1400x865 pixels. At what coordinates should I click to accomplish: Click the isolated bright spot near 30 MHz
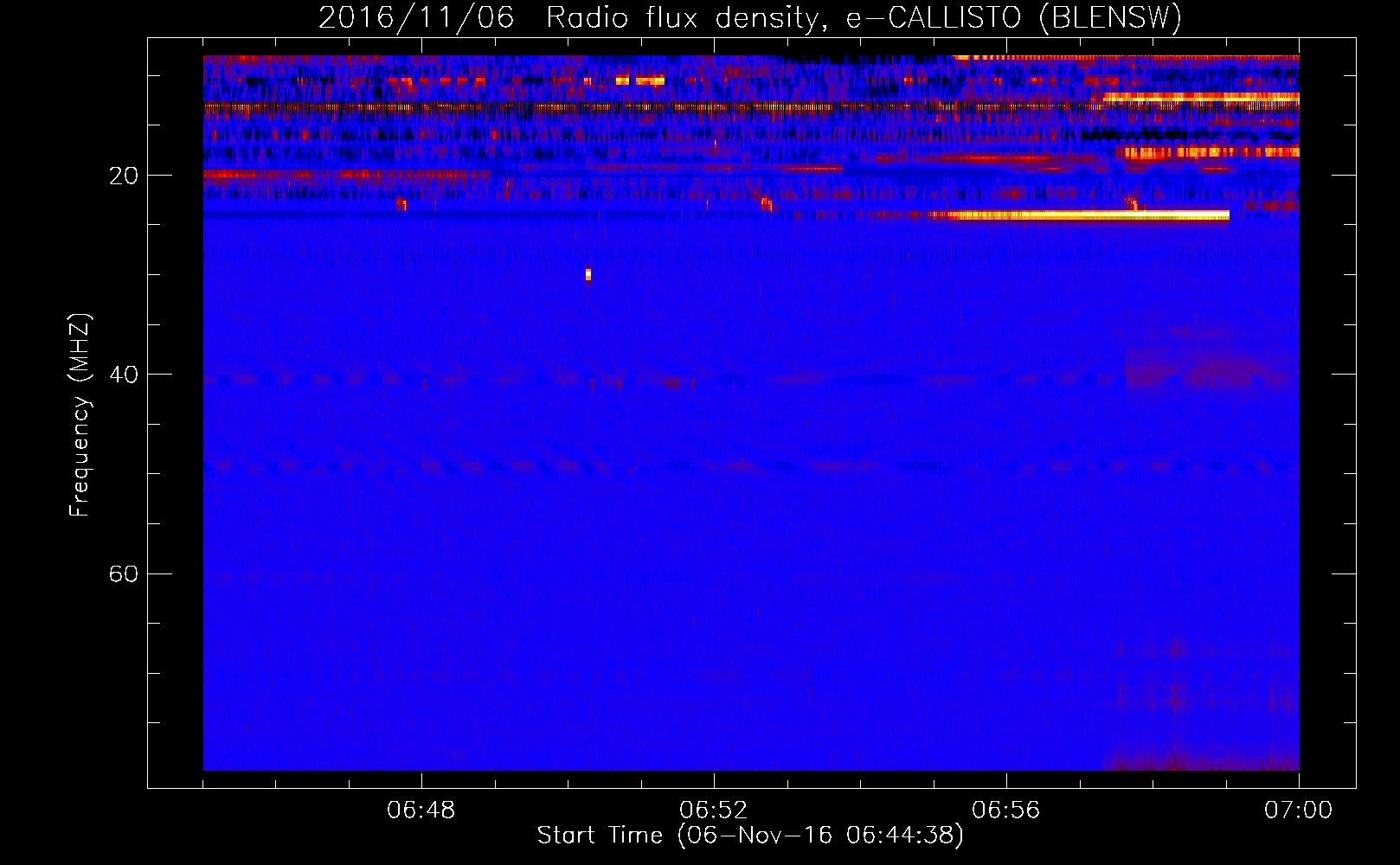click(x=588, y=275)
